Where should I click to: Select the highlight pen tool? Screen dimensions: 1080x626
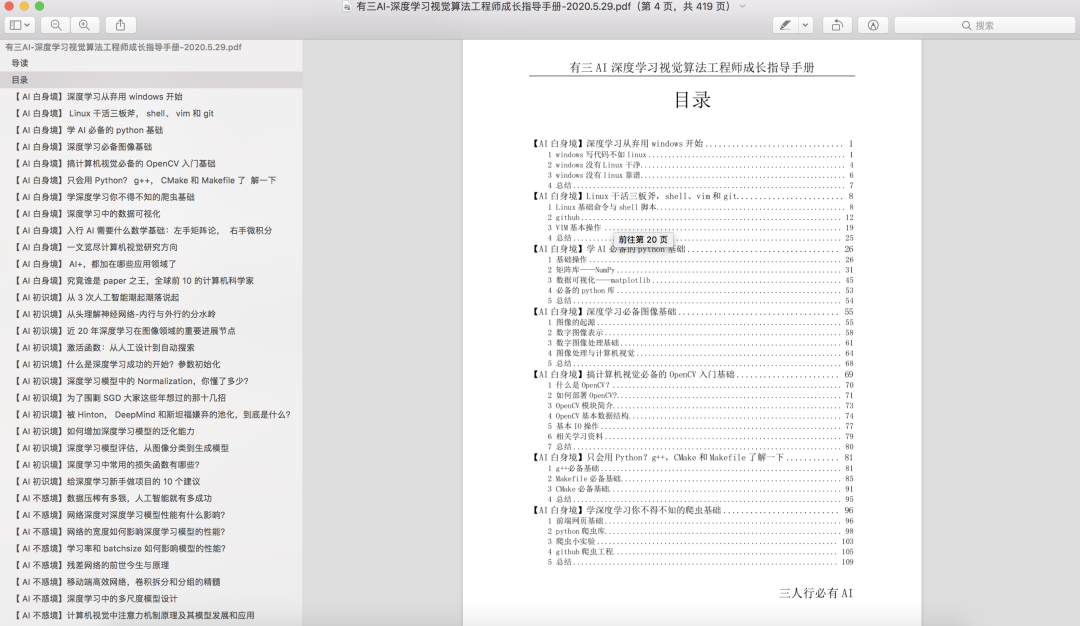point(785,25)
